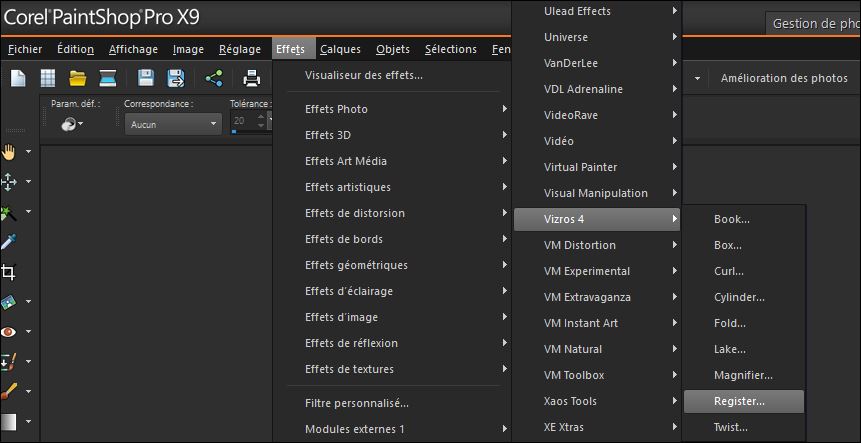
Task: Select the Magic Wand tool
Action: 9,212
